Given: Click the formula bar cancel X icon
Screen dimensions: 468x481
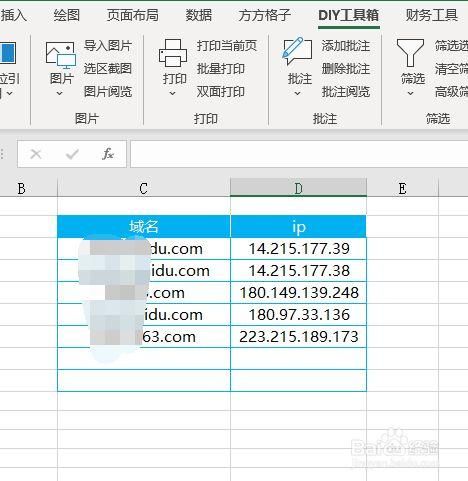Looking at the screenshot, I should [x=36, y=154].
